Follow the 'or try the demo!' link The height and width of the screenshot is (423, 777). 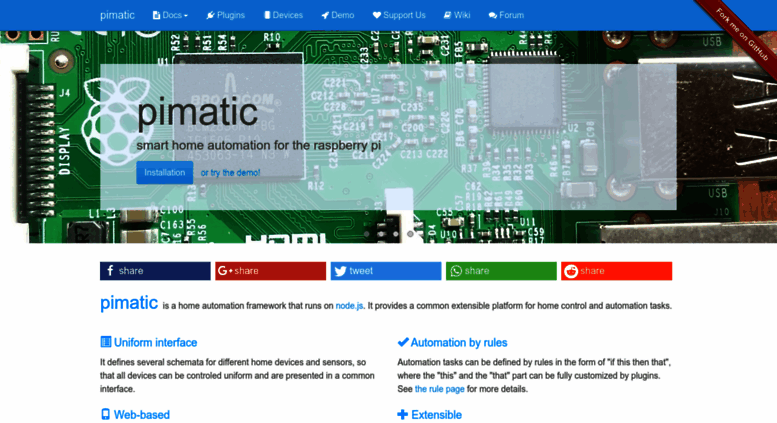230,172
